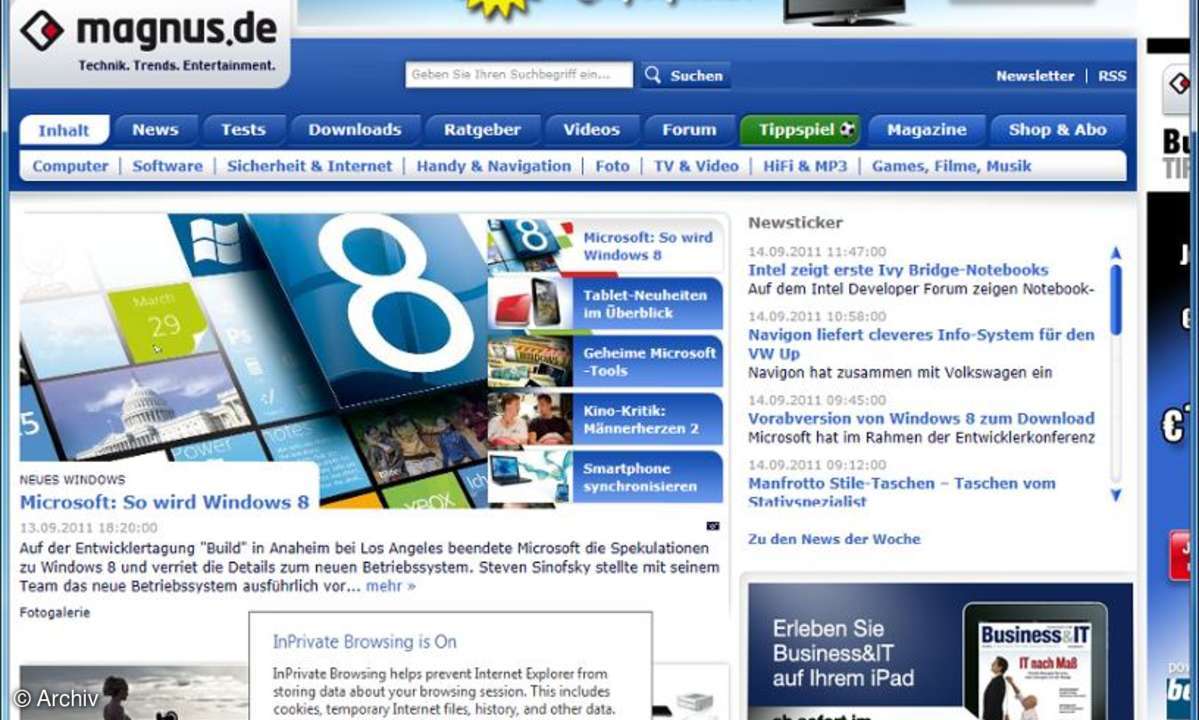This screenshot has height=720, width=1199.
Task: Choose HiFi & MP3 category
Action: click(x=805, y=166)
